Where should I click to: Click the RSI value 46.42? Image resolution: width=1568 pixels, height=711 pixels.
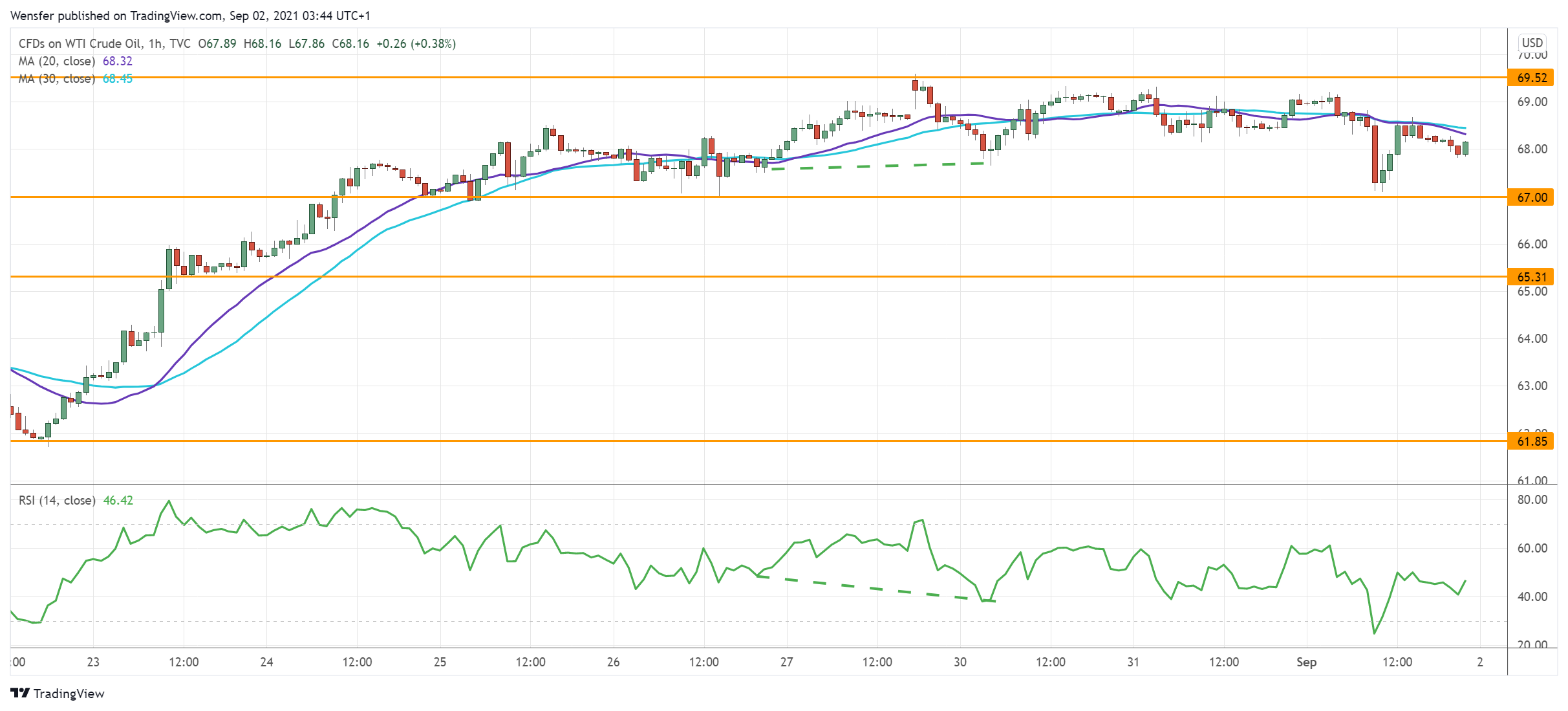pos(118,500)
